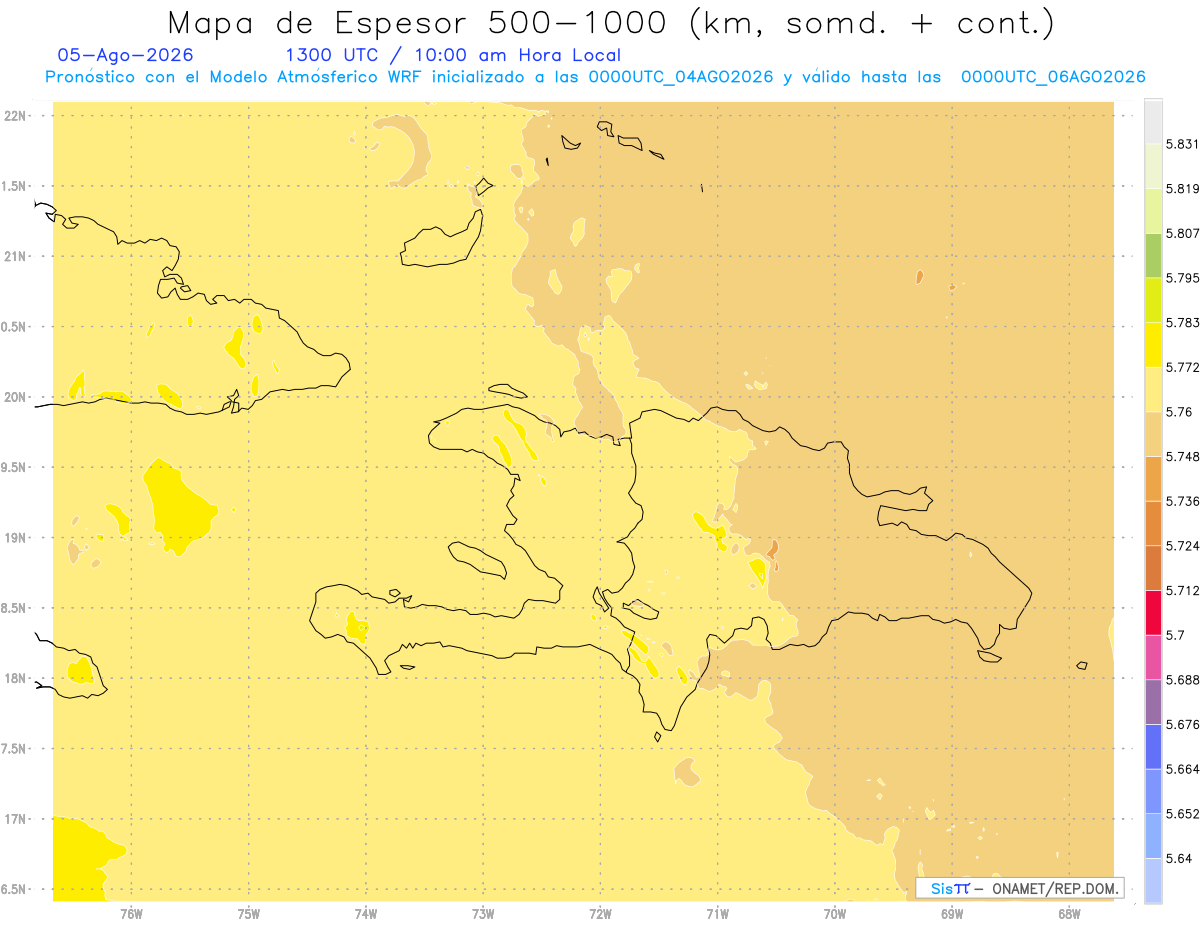Pick the green colorbar swatch between 5.795 and 5.807

1153,255
